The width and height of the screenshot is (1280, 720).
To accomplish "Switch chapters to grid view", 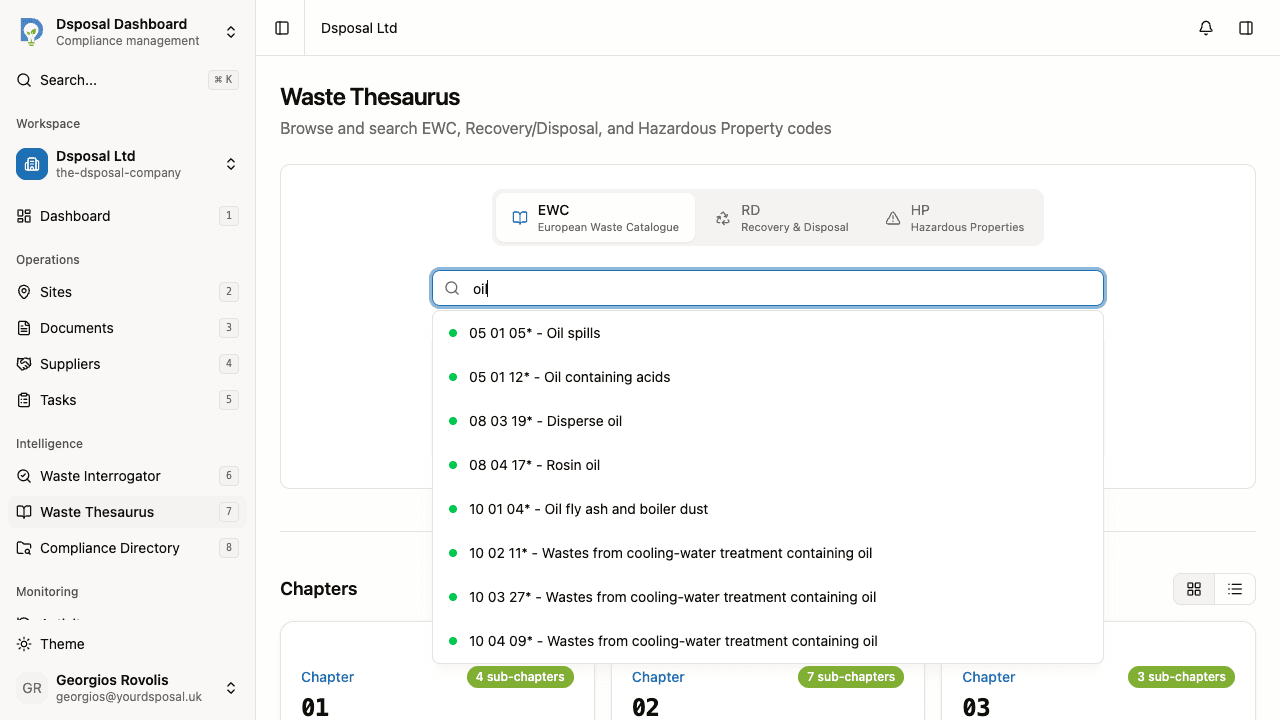I will point(1194,589).
